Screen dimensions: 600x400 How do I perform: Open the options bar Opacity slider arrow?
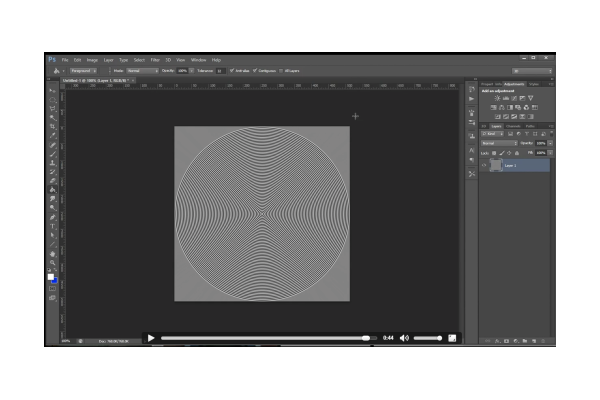coord(192,71)
